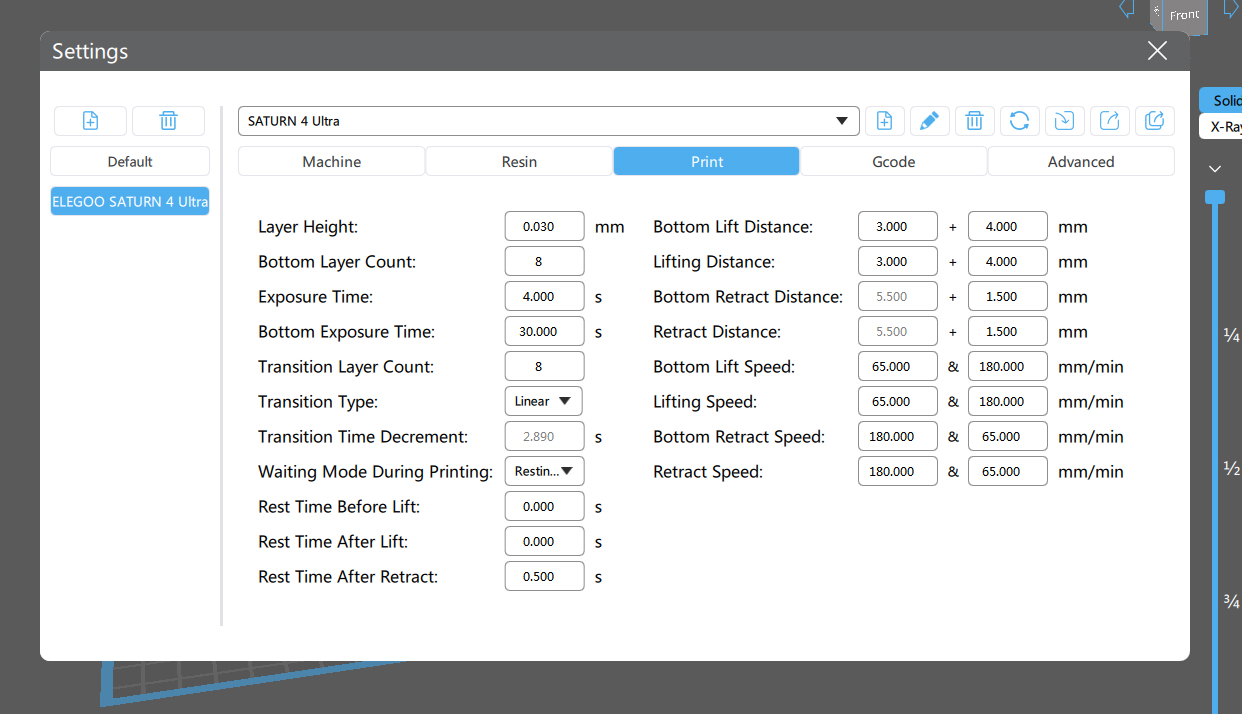The width and height of the screenshot is (1242, 714).
Task: Click the pencil icon to rename profile
Action: click(929, 121)
